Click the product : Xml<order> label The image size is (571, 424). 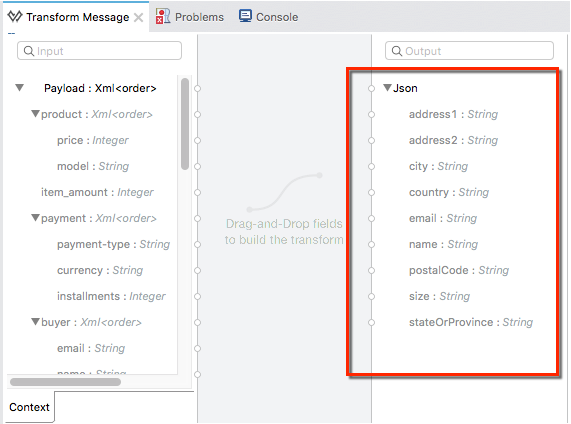pyautogui.click(x=97, y=114)
